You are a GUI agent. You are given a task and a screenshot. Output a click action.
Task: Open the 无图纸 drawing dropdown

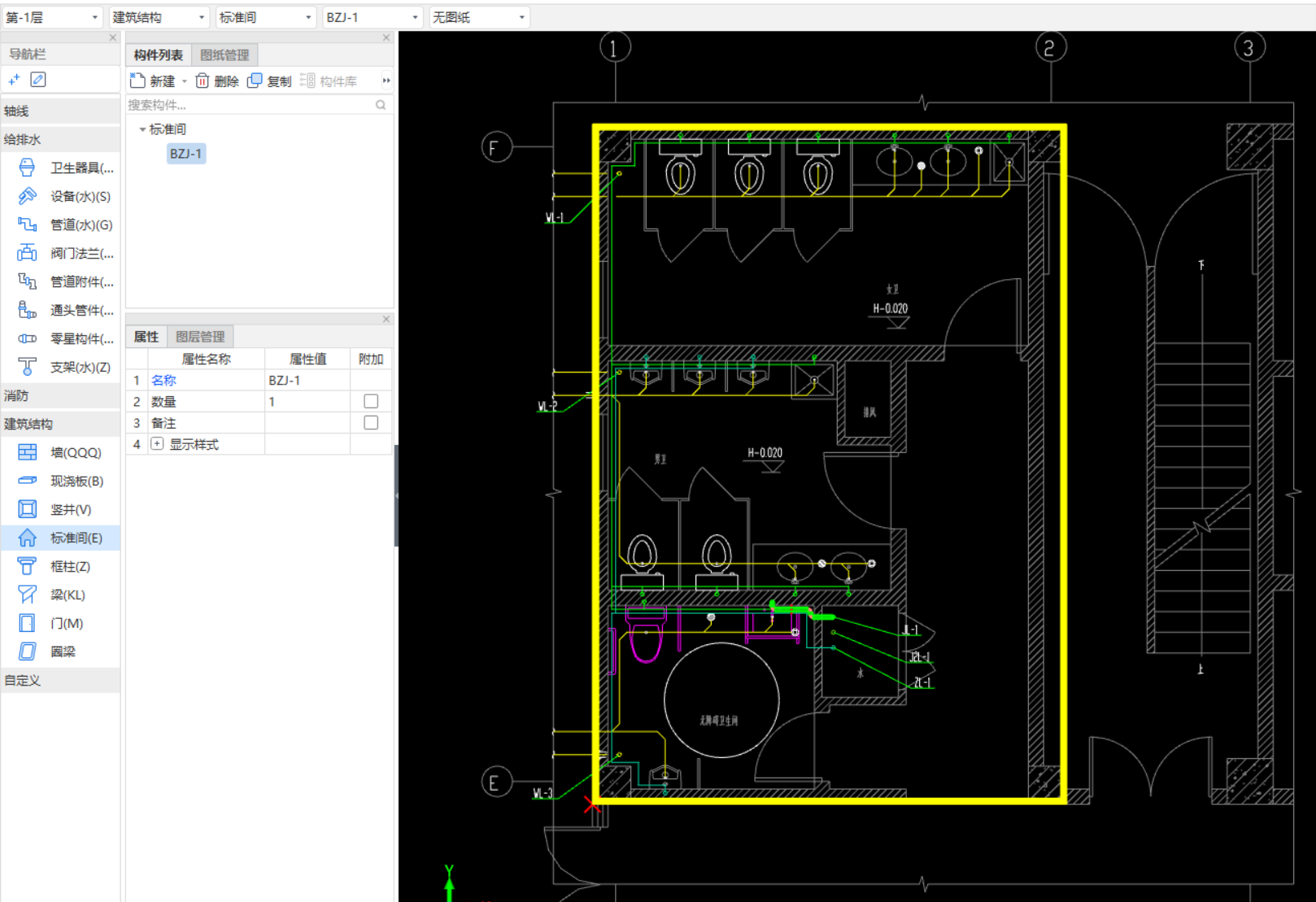click(x=480, y=17)
